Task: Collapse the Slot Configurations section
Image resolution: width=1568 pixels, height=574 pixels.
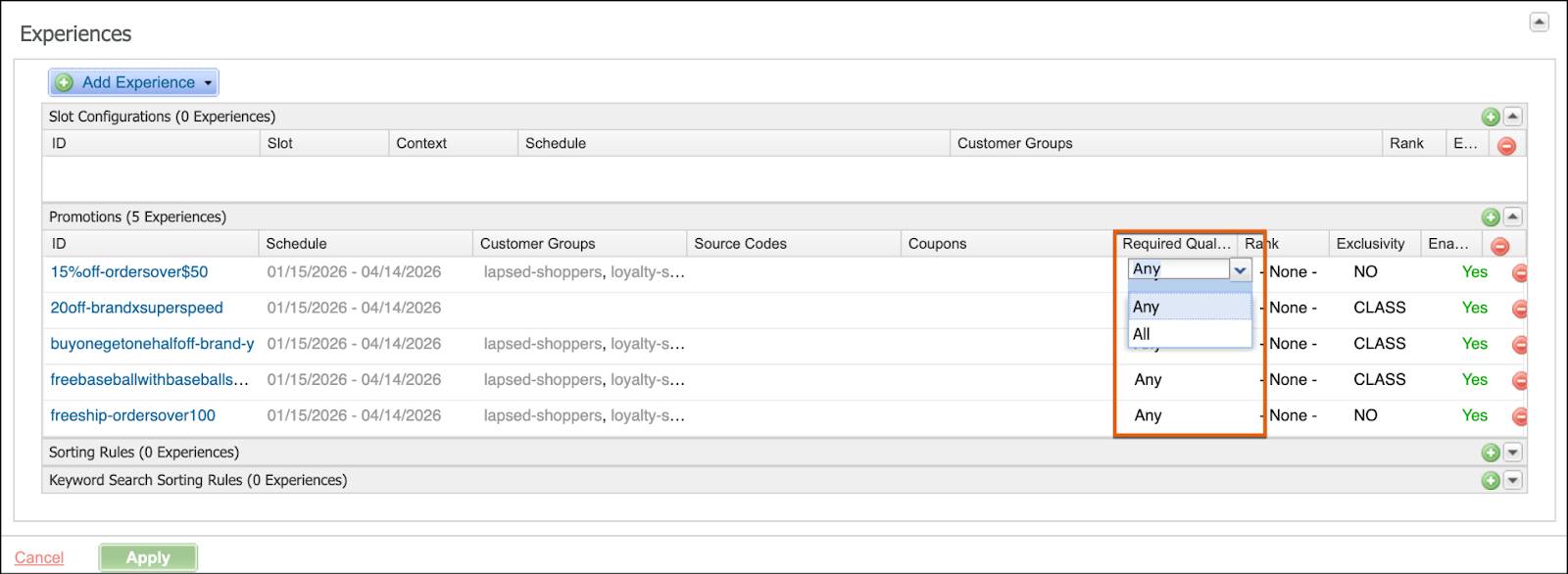Action: point(1512,116)
